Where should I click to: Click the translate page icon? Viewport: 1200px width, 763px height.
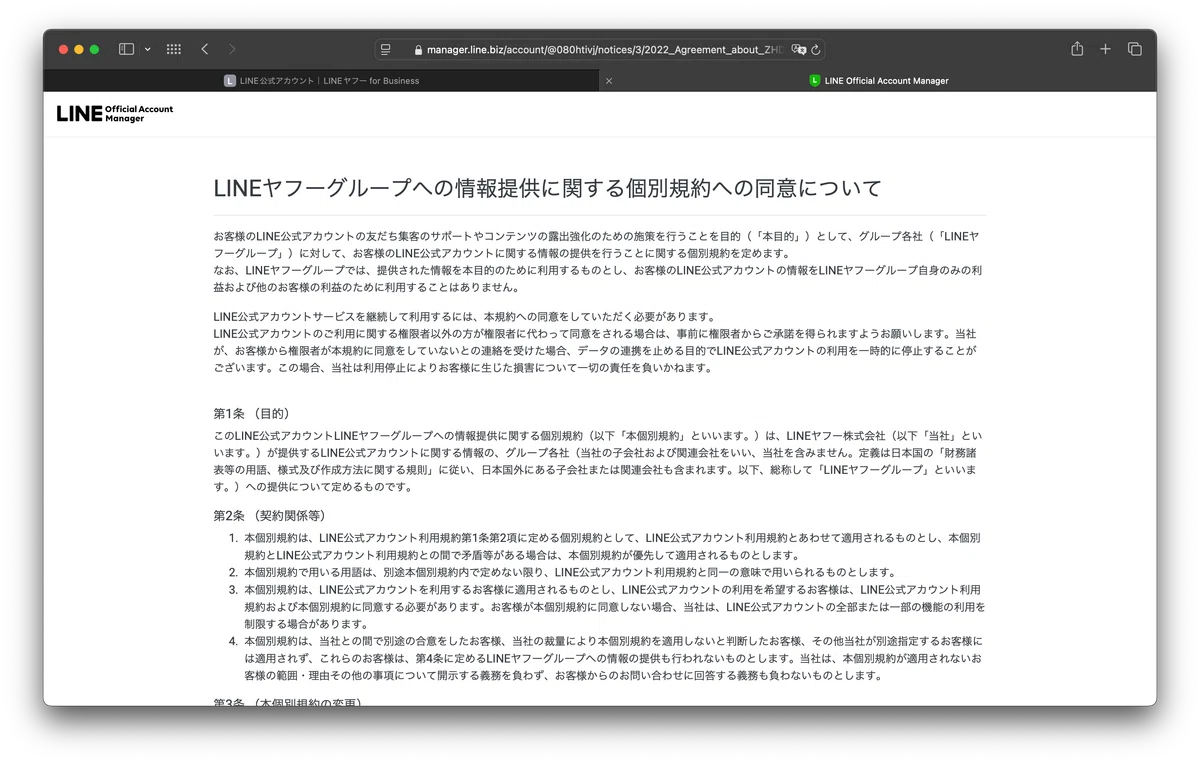798,49
